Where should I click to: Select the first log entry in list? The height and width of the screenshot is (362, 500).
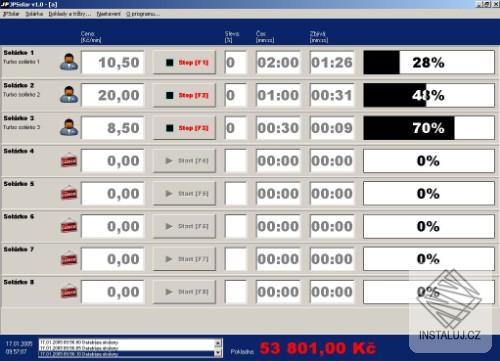point(127,342)
